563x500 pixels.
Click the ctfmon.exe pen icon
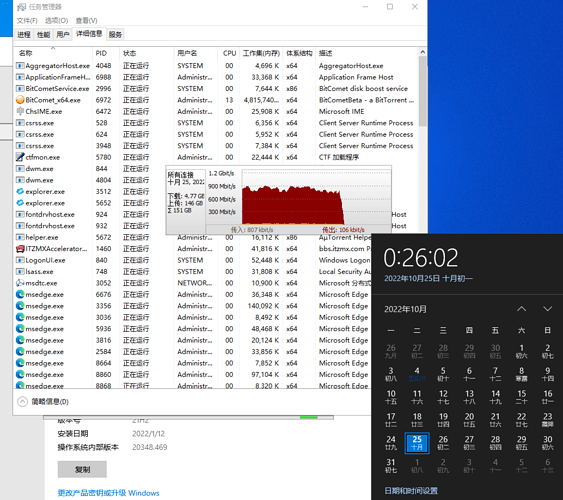[x=20, y=157]
